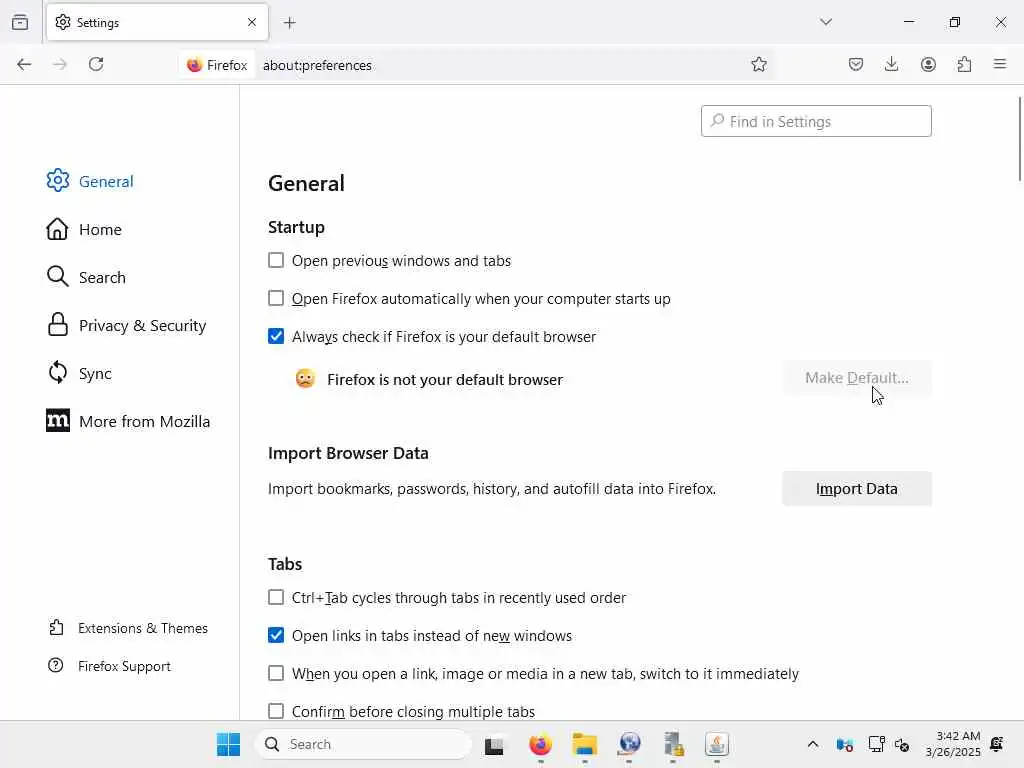Open the Sync settings category
1024x768 pixels.
[80, 373]
